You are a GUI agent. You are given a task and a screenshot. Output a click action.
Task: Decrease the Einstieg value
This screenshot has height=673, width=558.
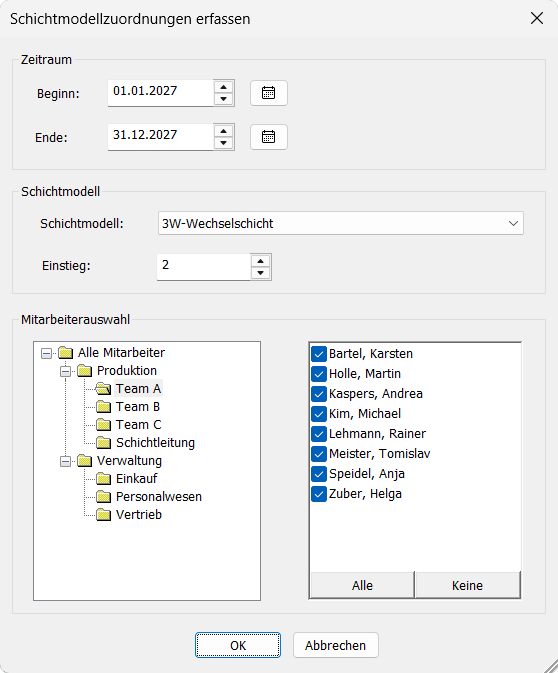coord(261,273)
